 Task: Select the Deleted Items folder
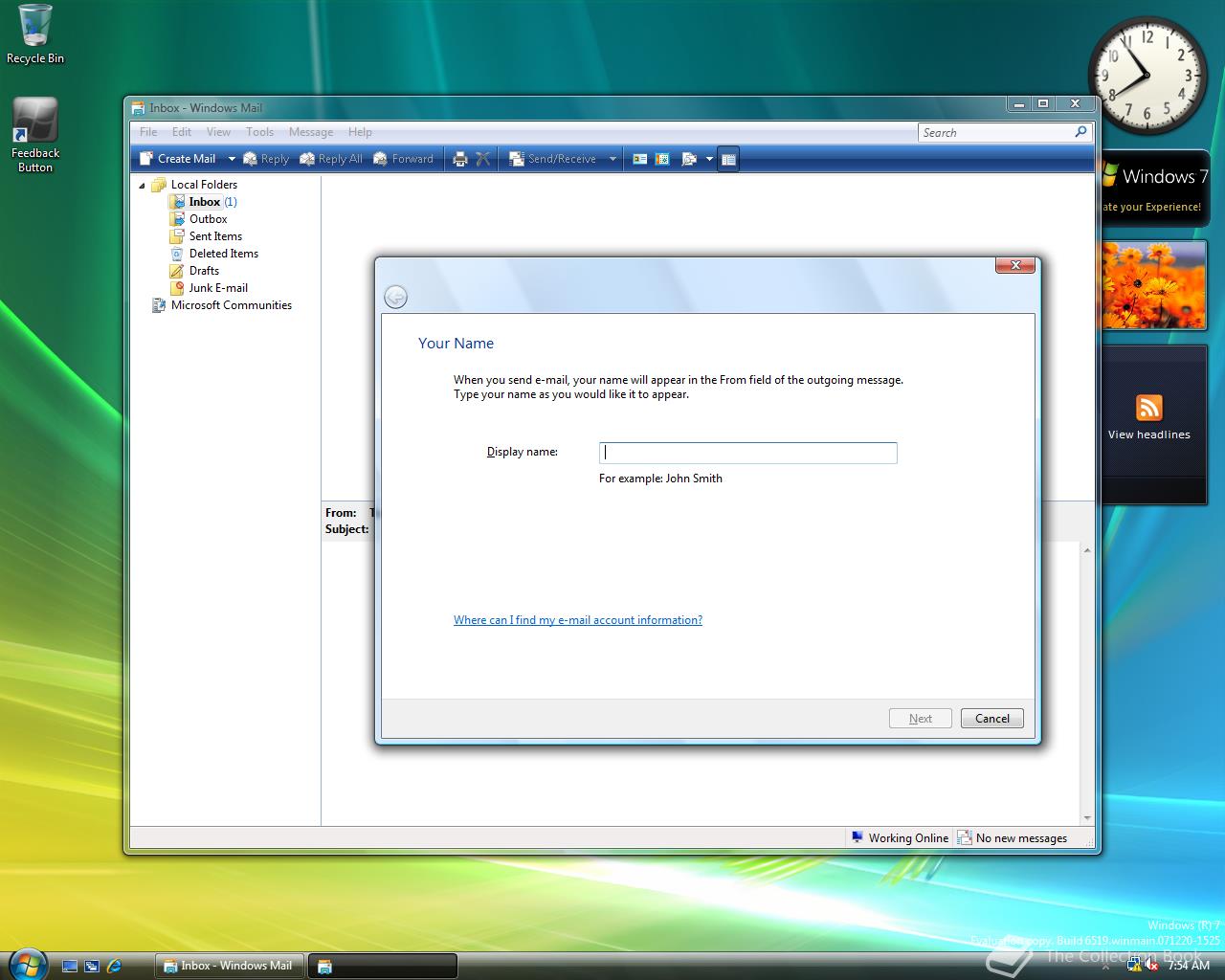pyautogui.click(x=224, y=254)
